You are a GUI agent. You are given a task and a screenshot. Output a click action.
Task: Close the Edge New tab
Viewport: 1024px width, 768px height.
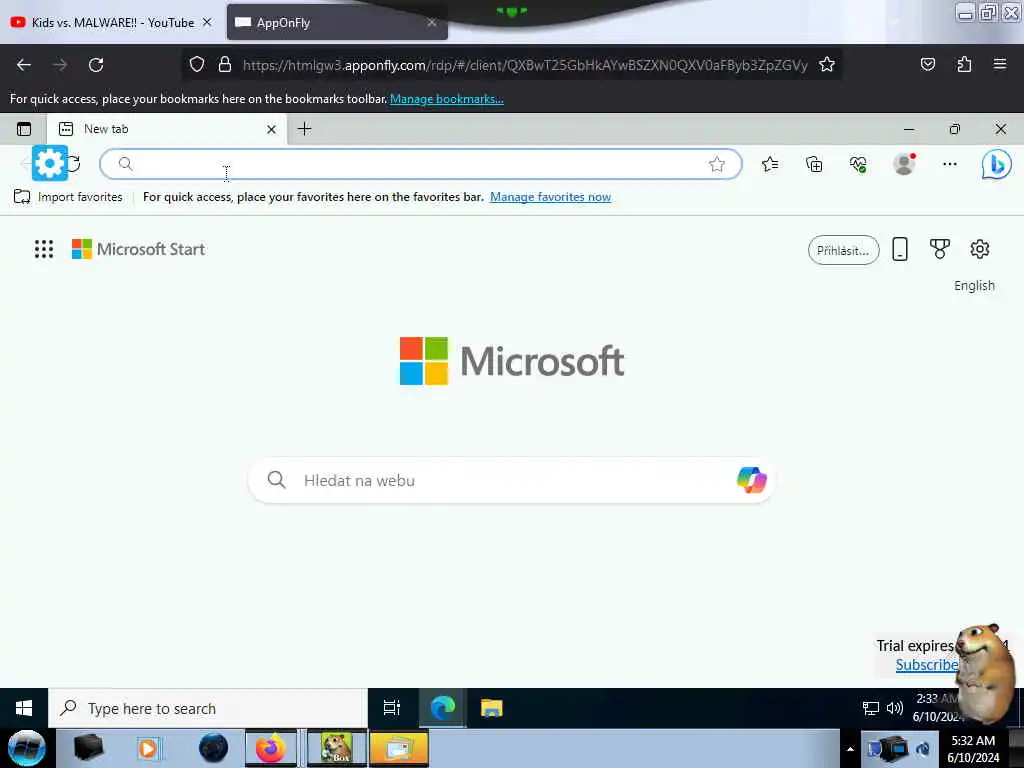[x=272, y=129]
